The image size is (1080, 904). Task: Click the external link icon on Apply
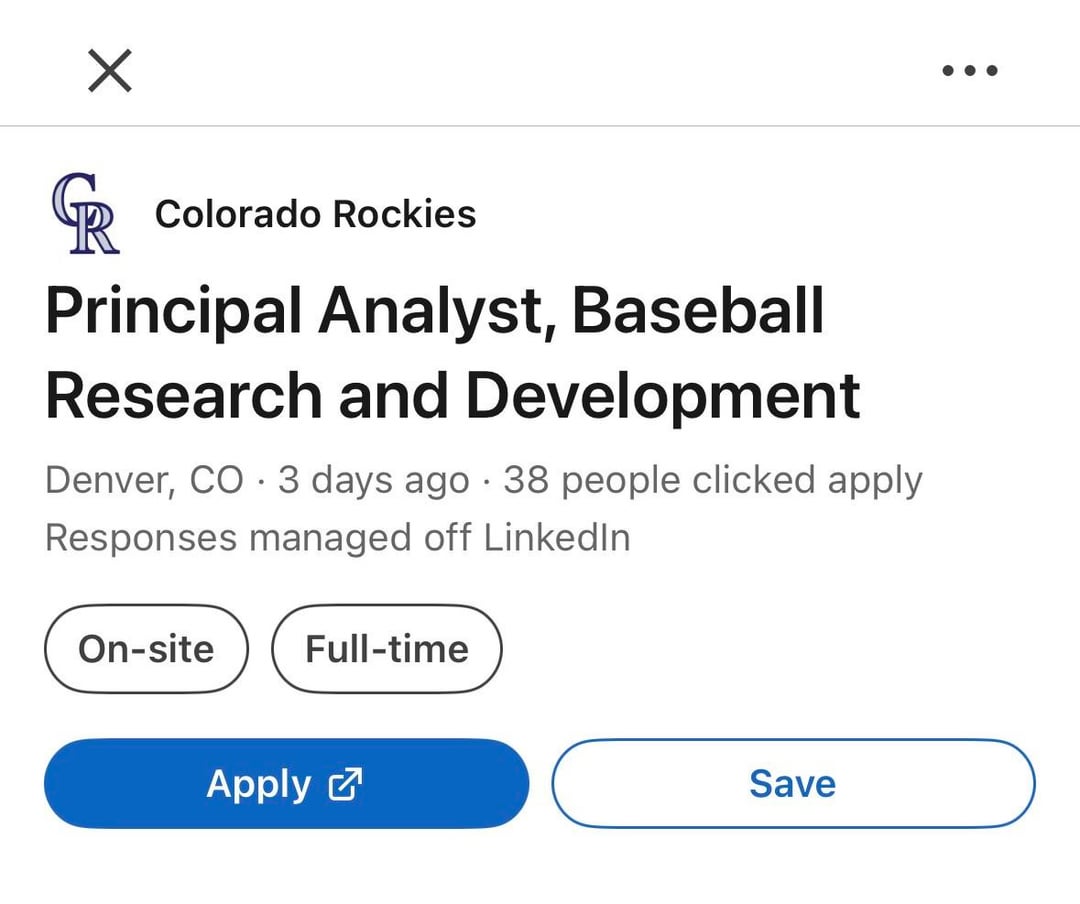tap(344, 785)
